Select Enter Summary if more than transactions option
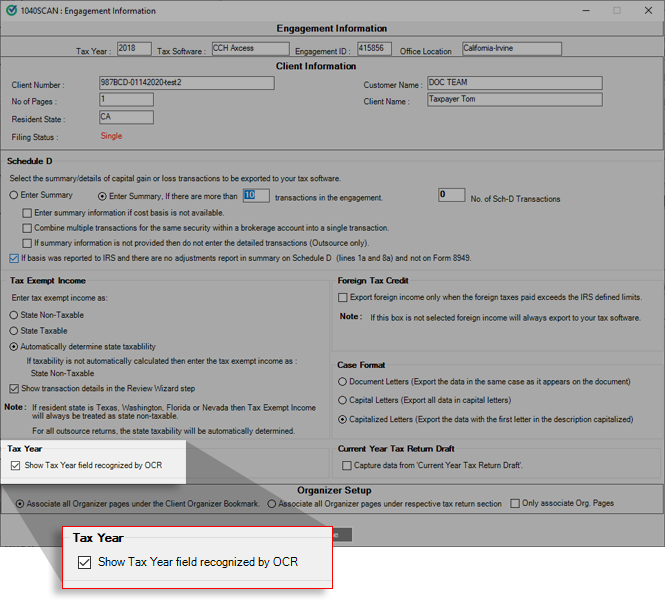The width and height of the screenshot is (665, 609). (102, 196)
